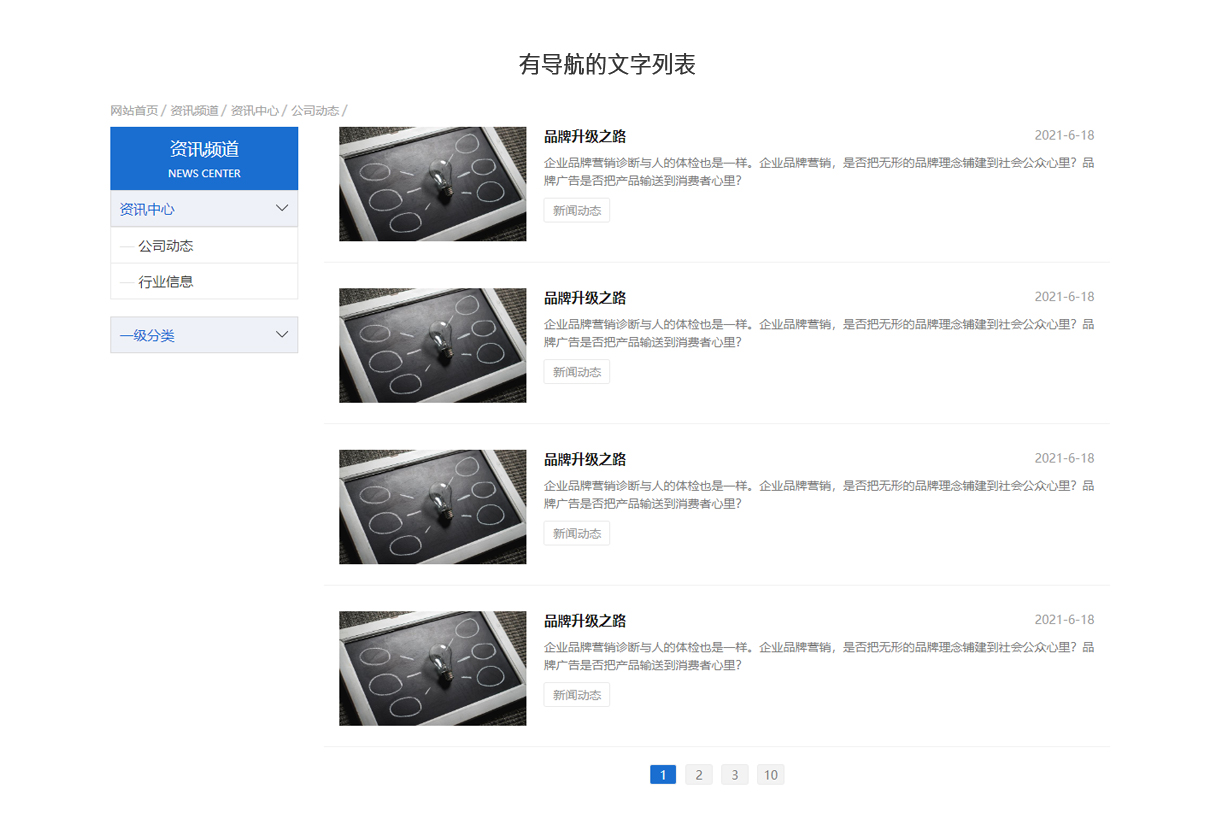Jump to last page 10

coord(770,775)
